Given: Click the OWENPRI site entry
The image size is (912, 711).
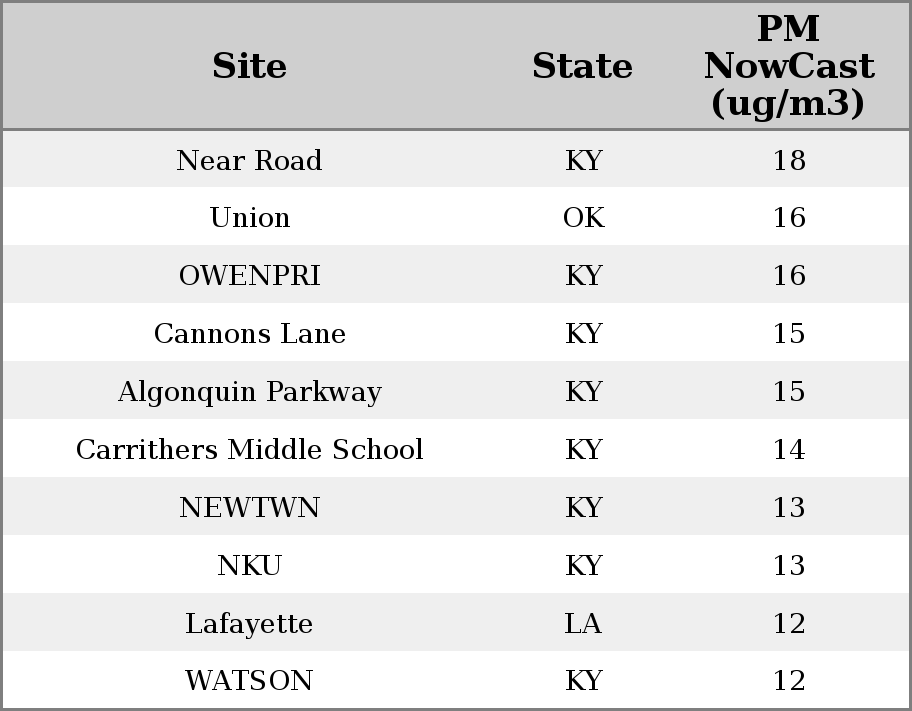Looking at the screenshot, I should point(249,276).
